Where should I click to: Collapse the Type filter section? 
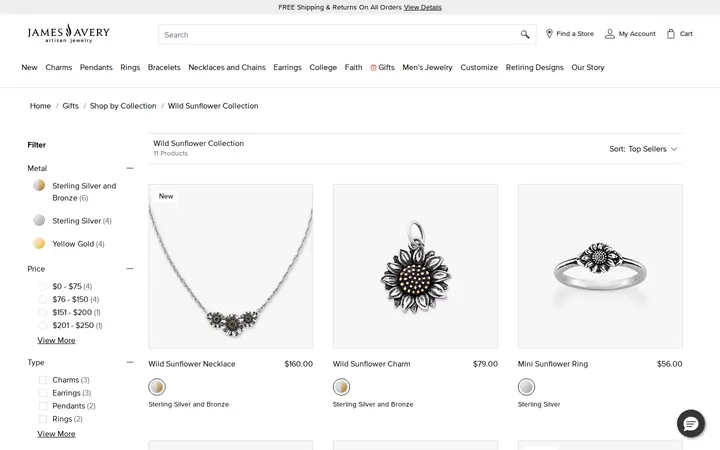coord(130,362)
